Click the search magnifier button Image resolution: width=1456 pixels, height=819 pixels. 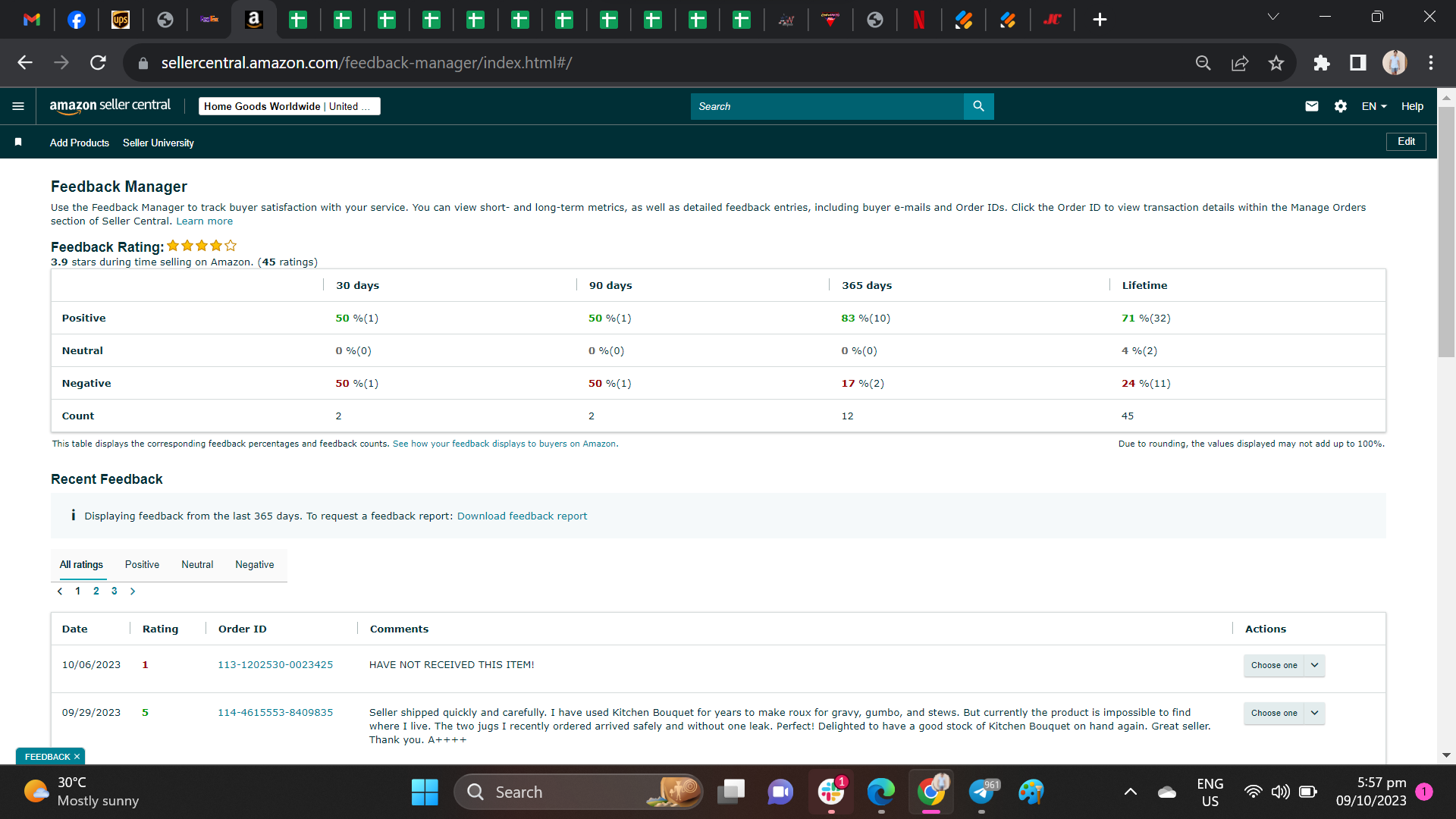[978, 106]
